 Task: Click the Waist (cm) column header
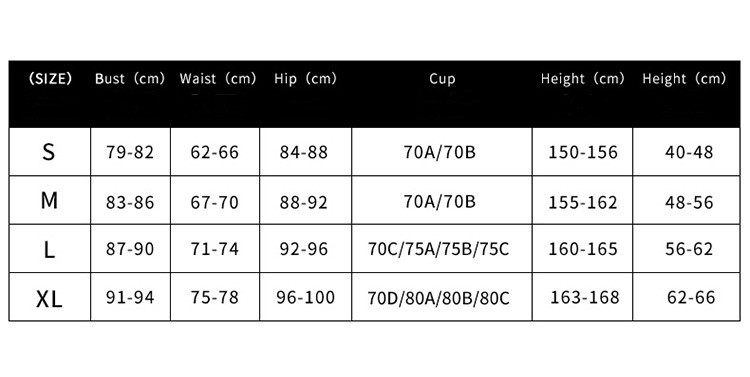pyautogui.click(x=218, y=79)
